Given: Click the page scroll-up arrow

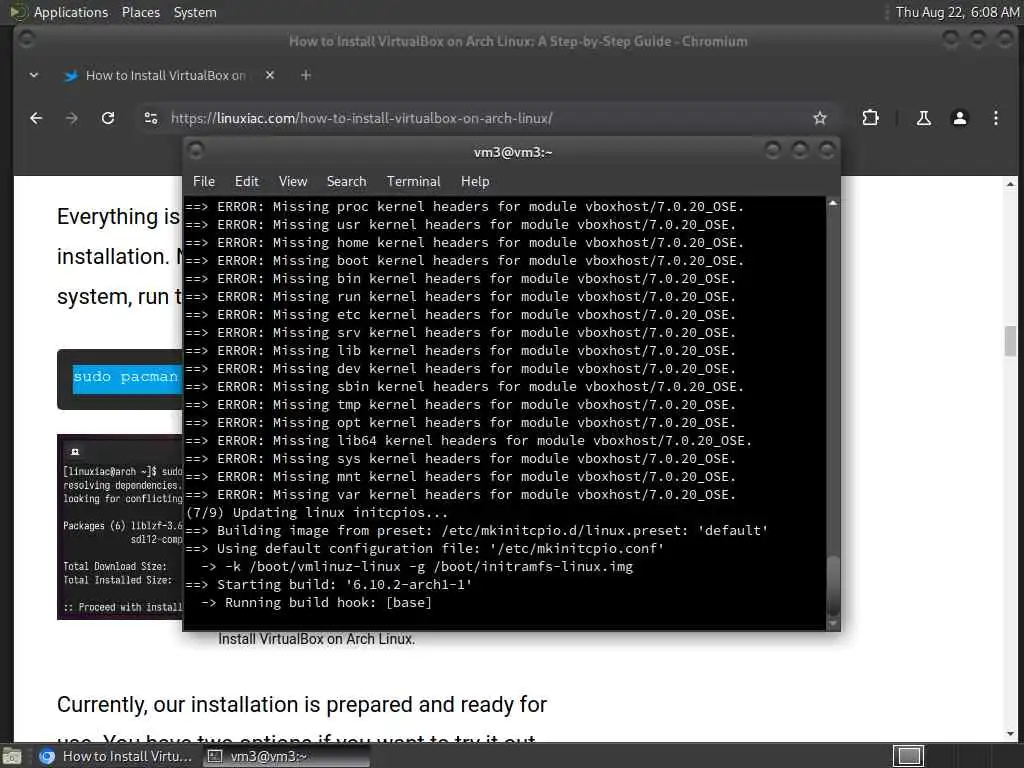Looking at the screenshot, I should (1010, 184).
